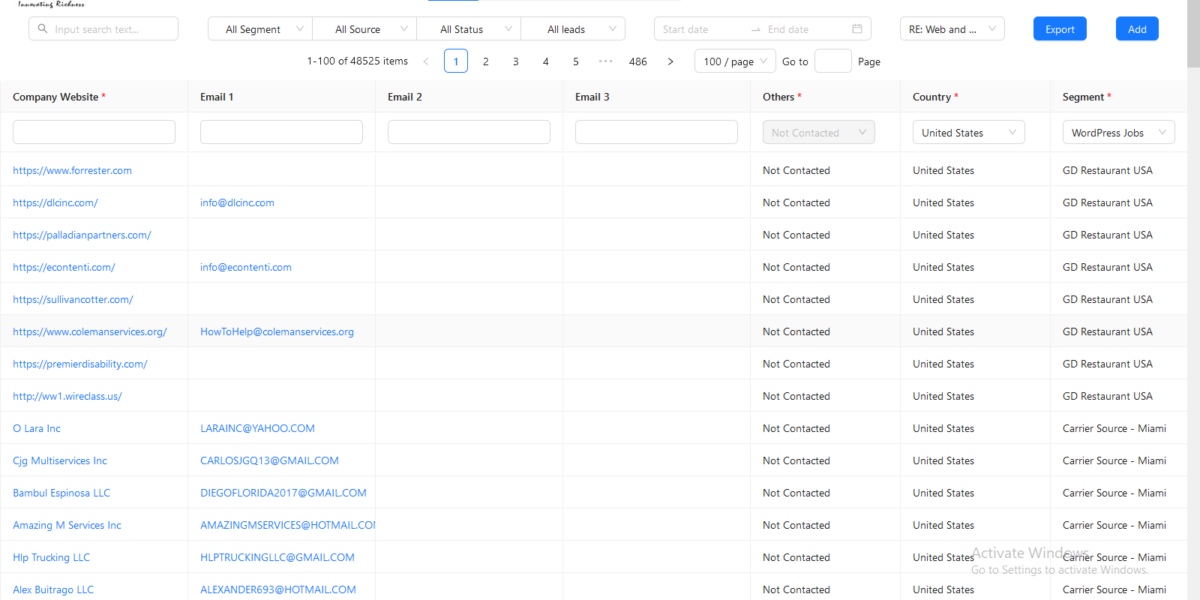Screen dimensions: 1200x600
Task: Open the date range calendar icon
Action: click(857, 29)
